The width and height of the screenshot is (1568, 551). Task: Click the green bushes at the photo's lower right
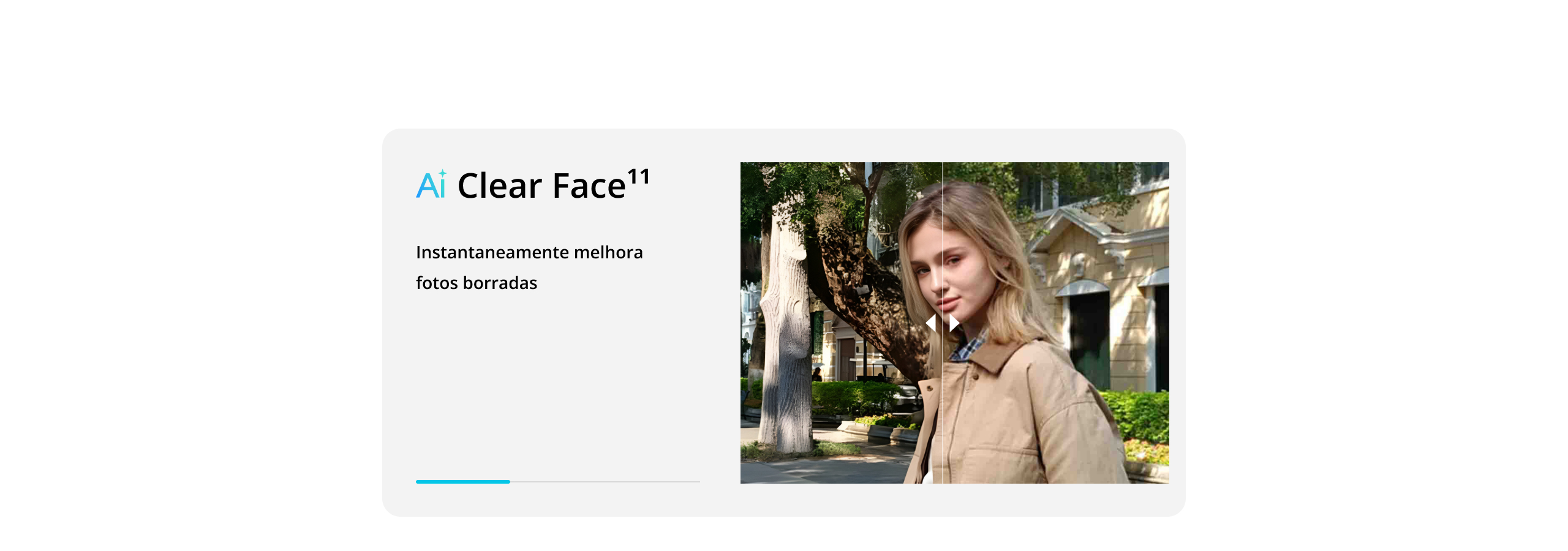(1139, 416)
